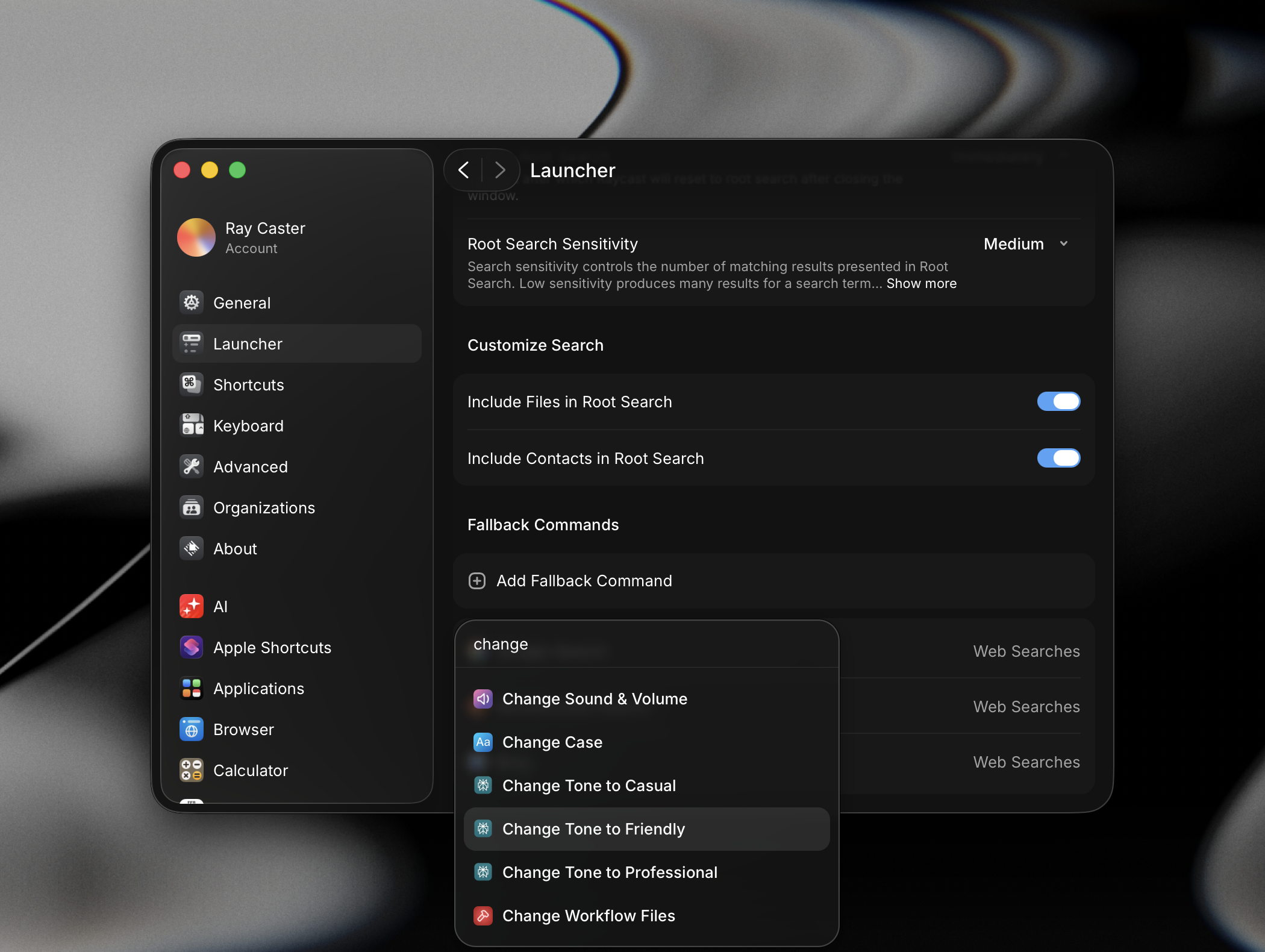
Task: Go back with the left chevron
Action: point(463,170)
